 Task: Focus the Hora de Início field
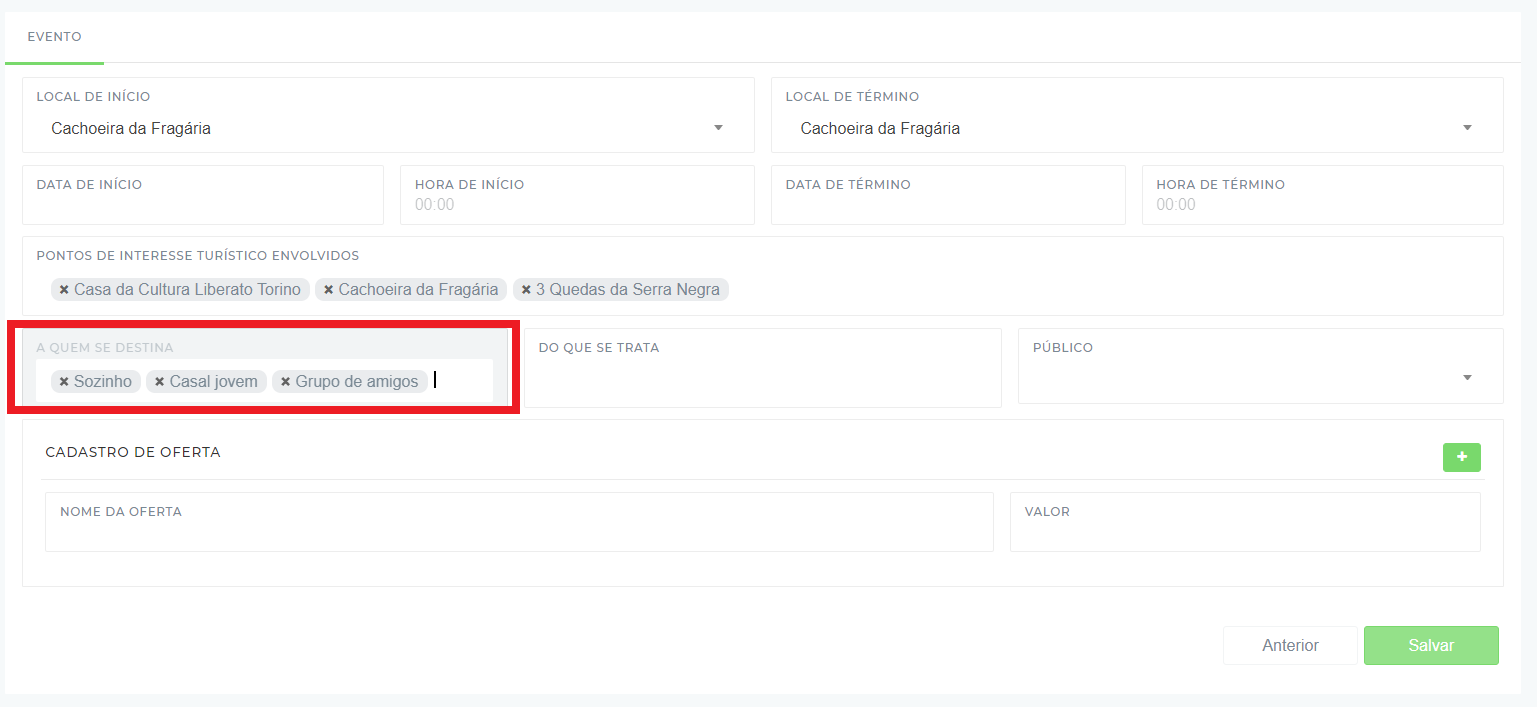coord(577,195)
